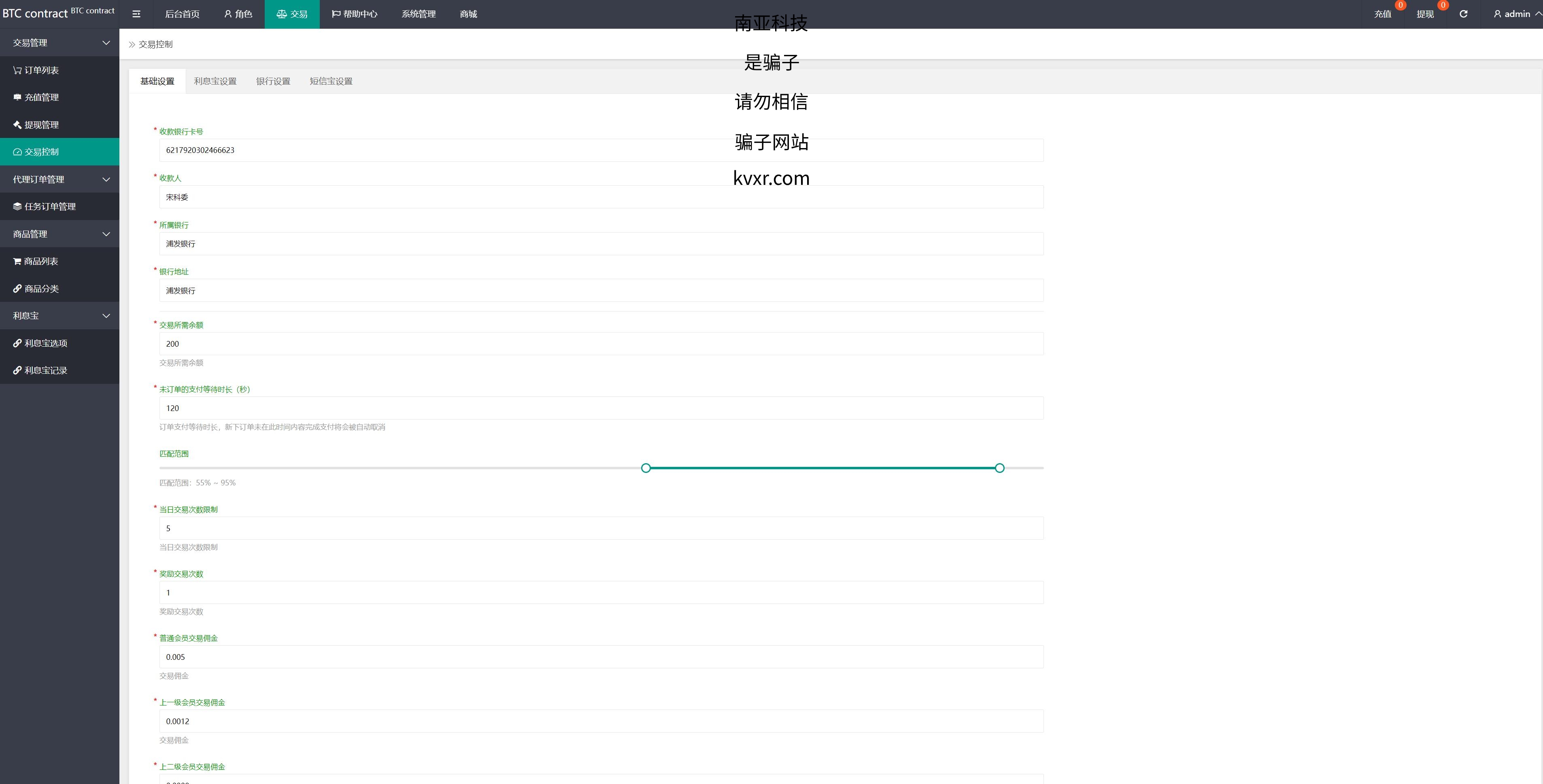Screen dimensions: 1543x784
Task: Open 利息宝记录 in sidebar
Action: click(60, 371)
